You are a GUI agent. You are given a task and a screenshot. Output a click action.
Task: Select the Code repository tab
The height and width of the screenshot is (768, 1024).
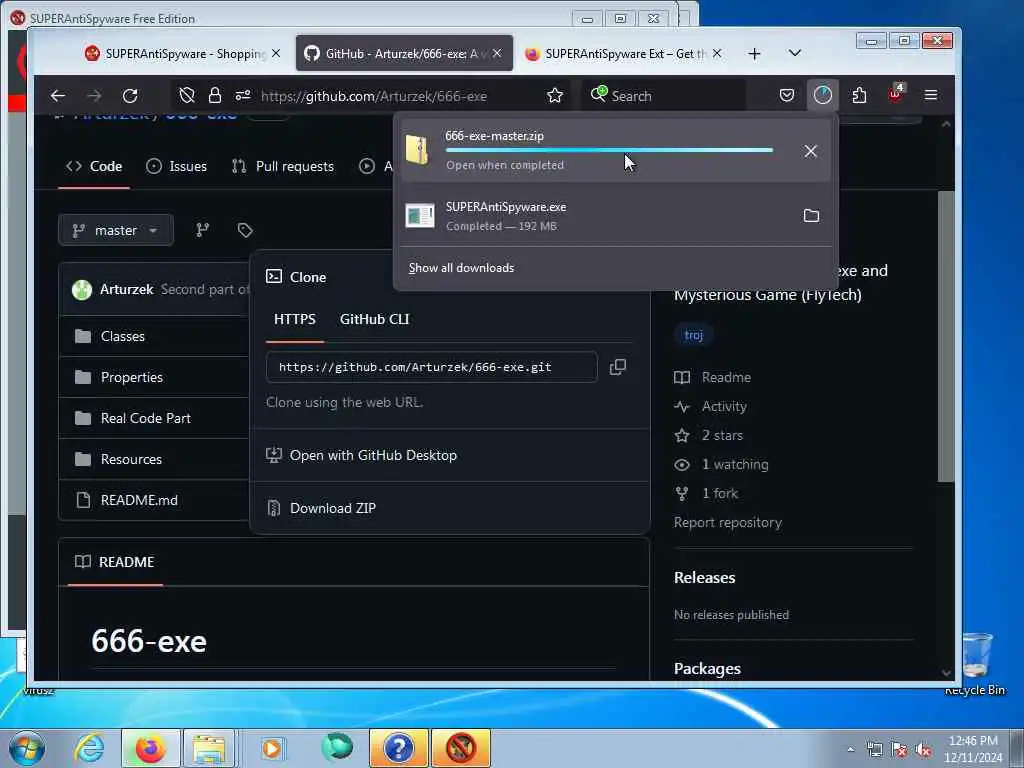pos(94,167)
